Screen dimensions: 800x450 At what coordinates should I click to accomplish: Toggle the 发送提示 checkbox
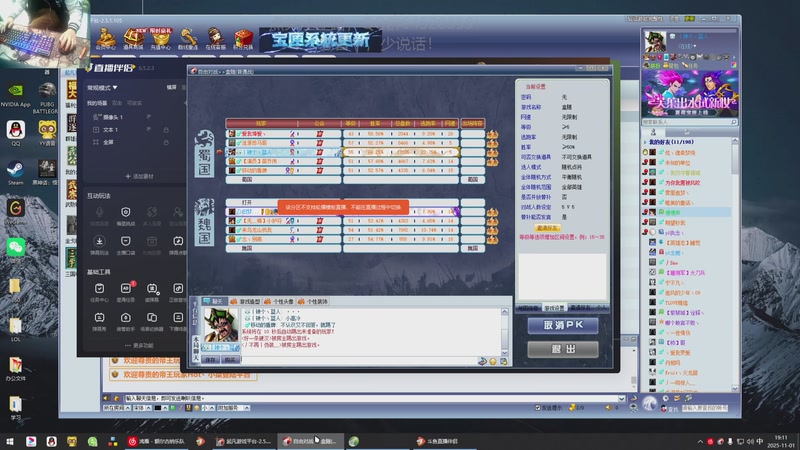[x=537, y=408]
